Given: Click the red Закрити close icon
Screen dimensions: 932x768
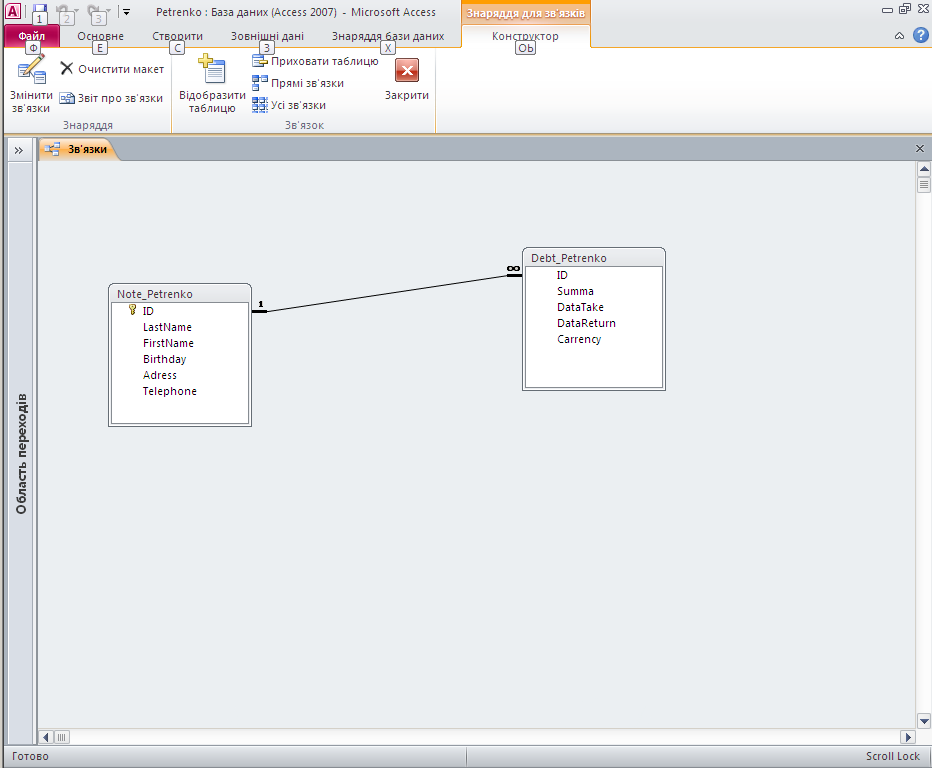Looking at the screenshot, I should pos(407,70).
